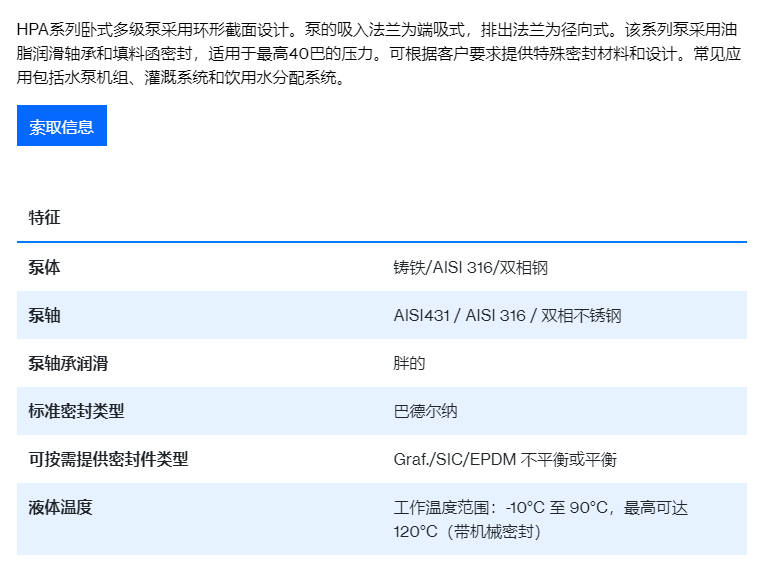Image resolution: width=777 pixels, height=580 pixels.
Task: Select the 特征 tab heading
Action: [x=44, y=217]
